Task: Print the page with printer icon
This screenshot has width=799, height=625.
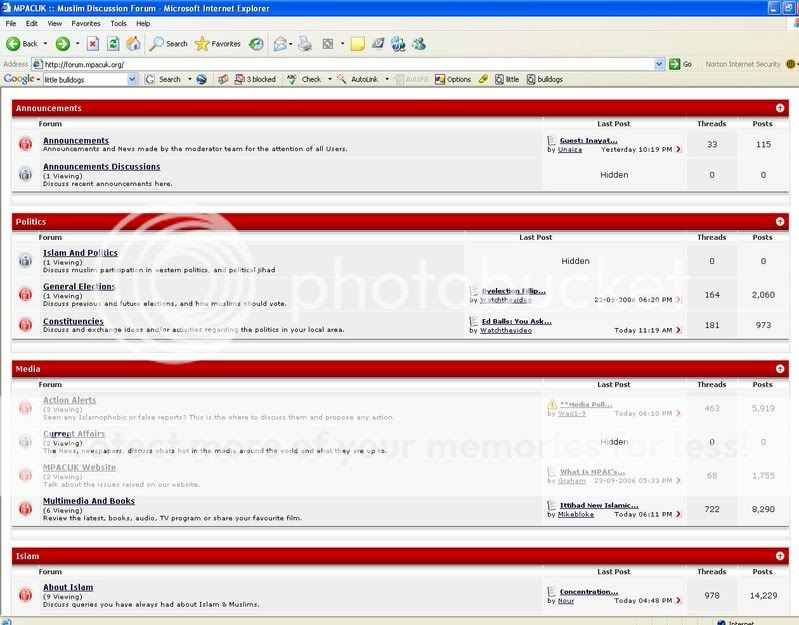Action: (305, 44)
